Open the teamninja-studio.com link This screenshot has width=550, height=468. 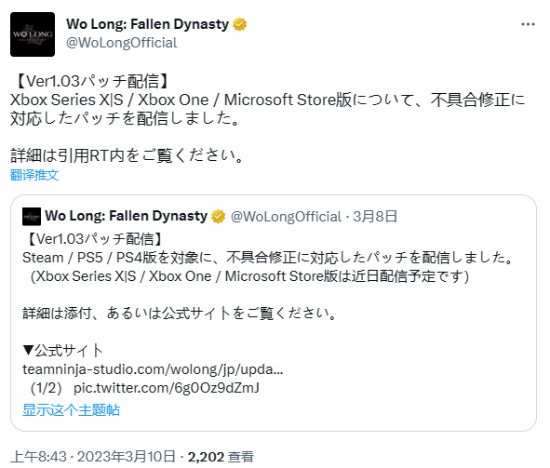[153, 369]
